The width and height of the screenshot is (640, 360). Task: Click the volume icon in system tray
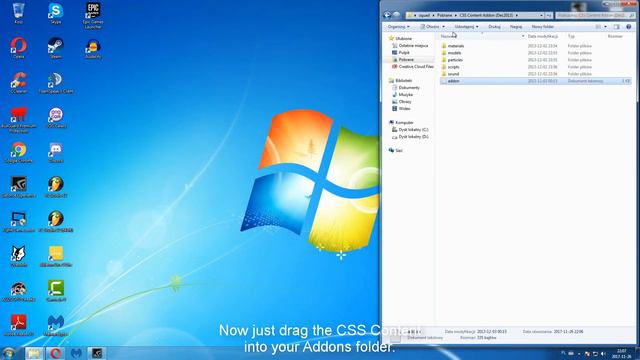click(603, 353)
